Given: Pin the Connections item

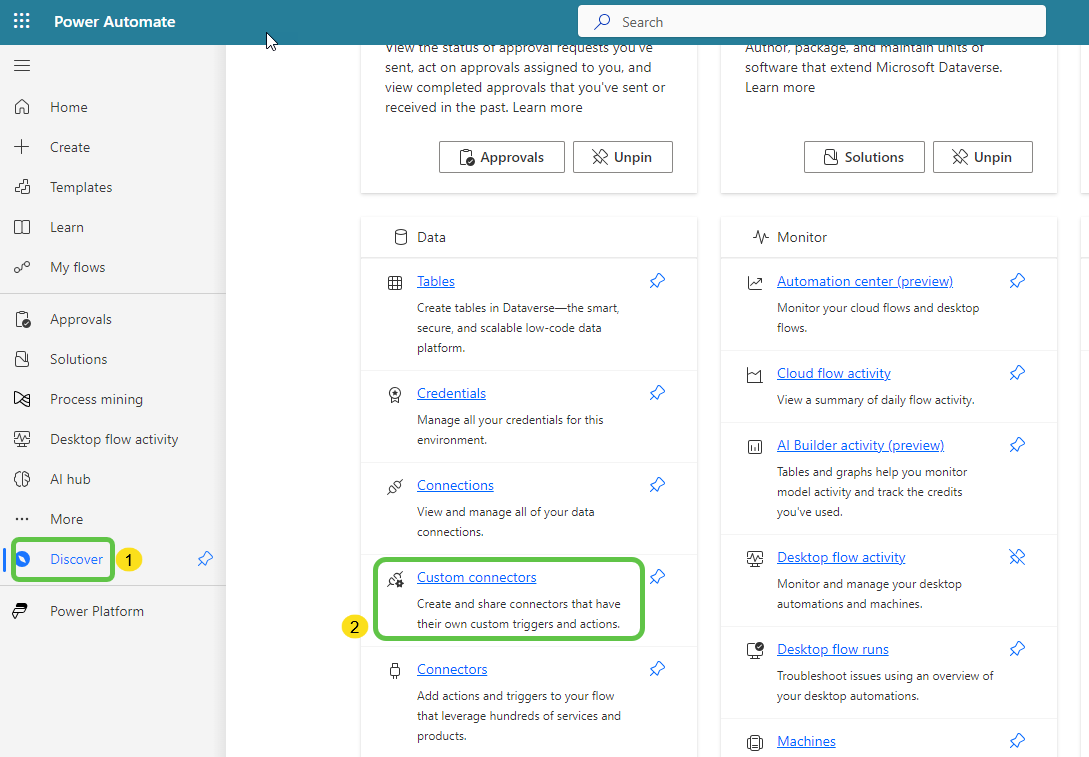Looking at the screenshot, I should click(657, 485).
